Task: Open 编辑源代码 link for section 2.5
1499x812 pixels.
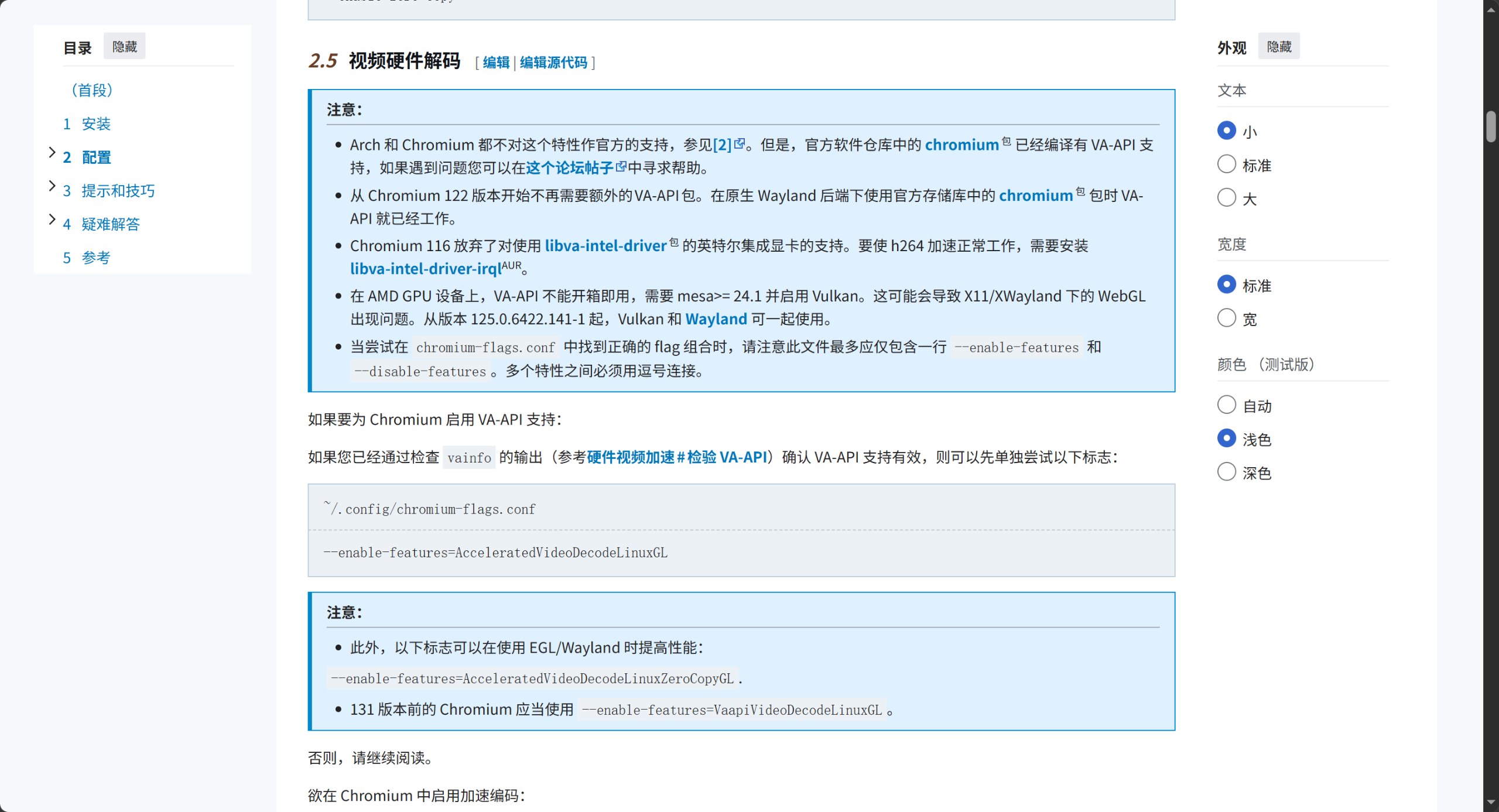Action: (x=553, y=63)
